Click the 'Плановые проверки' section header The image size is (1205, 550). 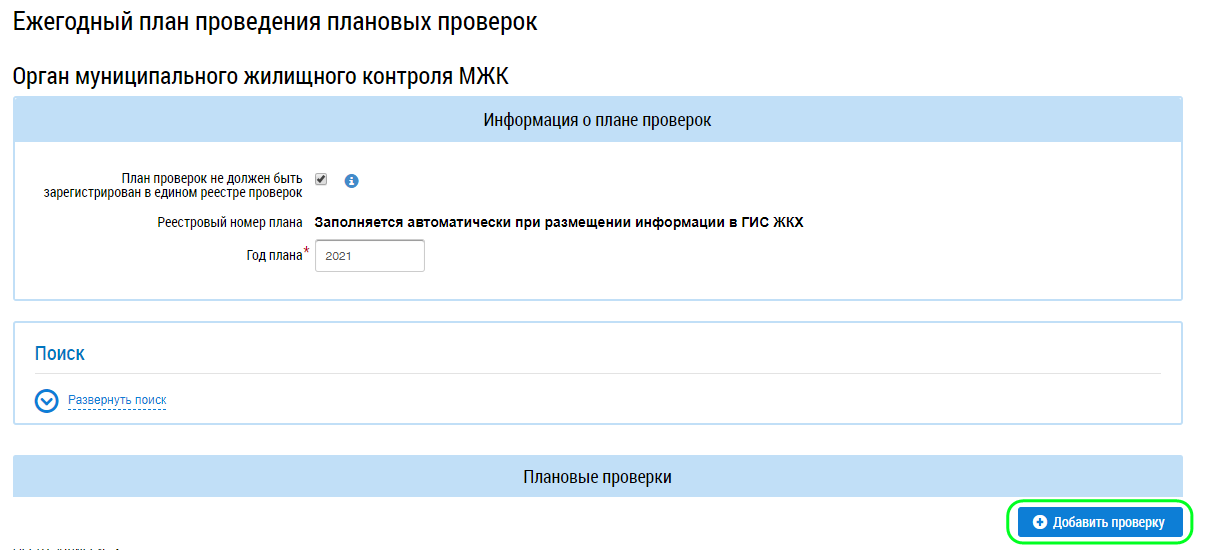[597, 477]
